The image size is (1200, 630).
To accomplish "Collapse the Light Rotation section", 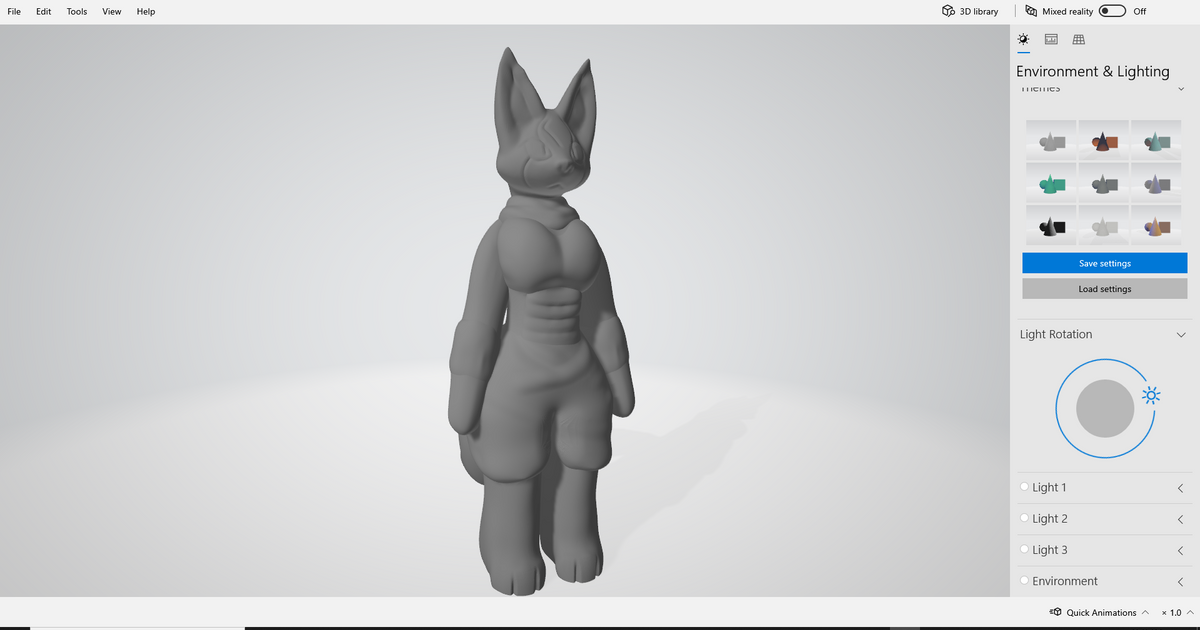I will (x=1181, y=335).
